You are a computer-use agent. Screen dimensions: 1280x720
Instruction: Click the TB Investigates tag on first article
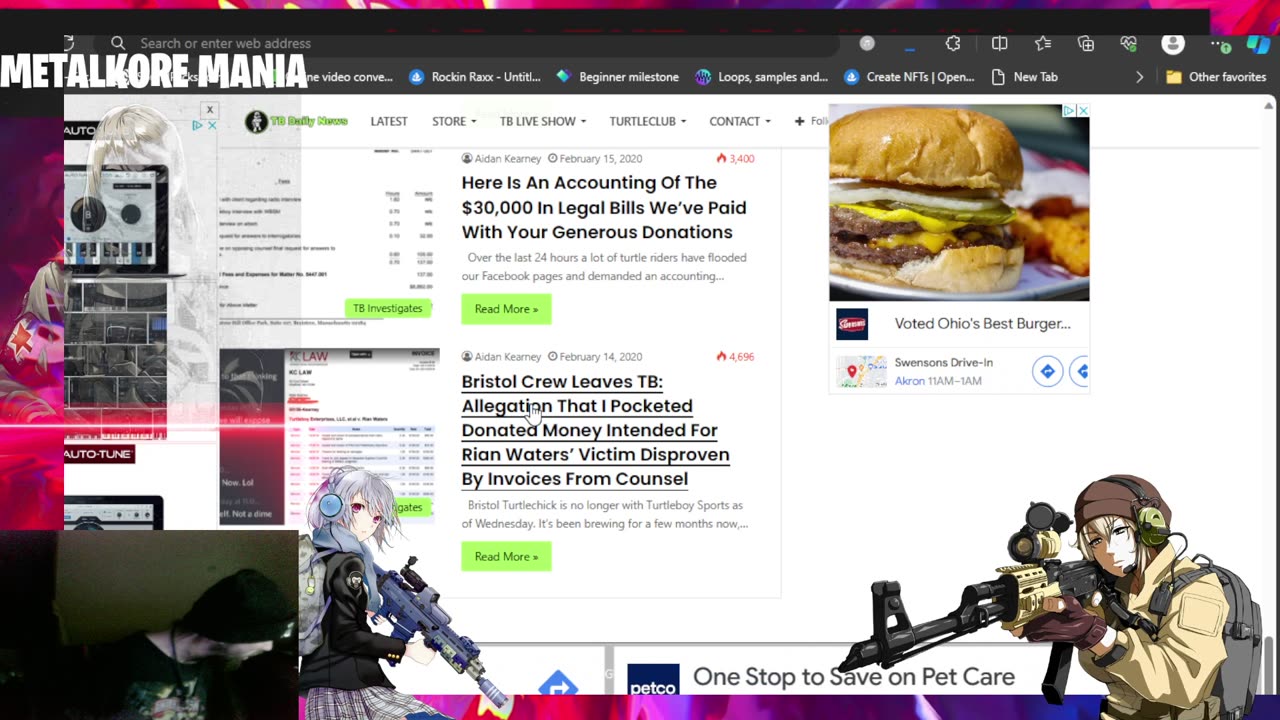[388, 308]
